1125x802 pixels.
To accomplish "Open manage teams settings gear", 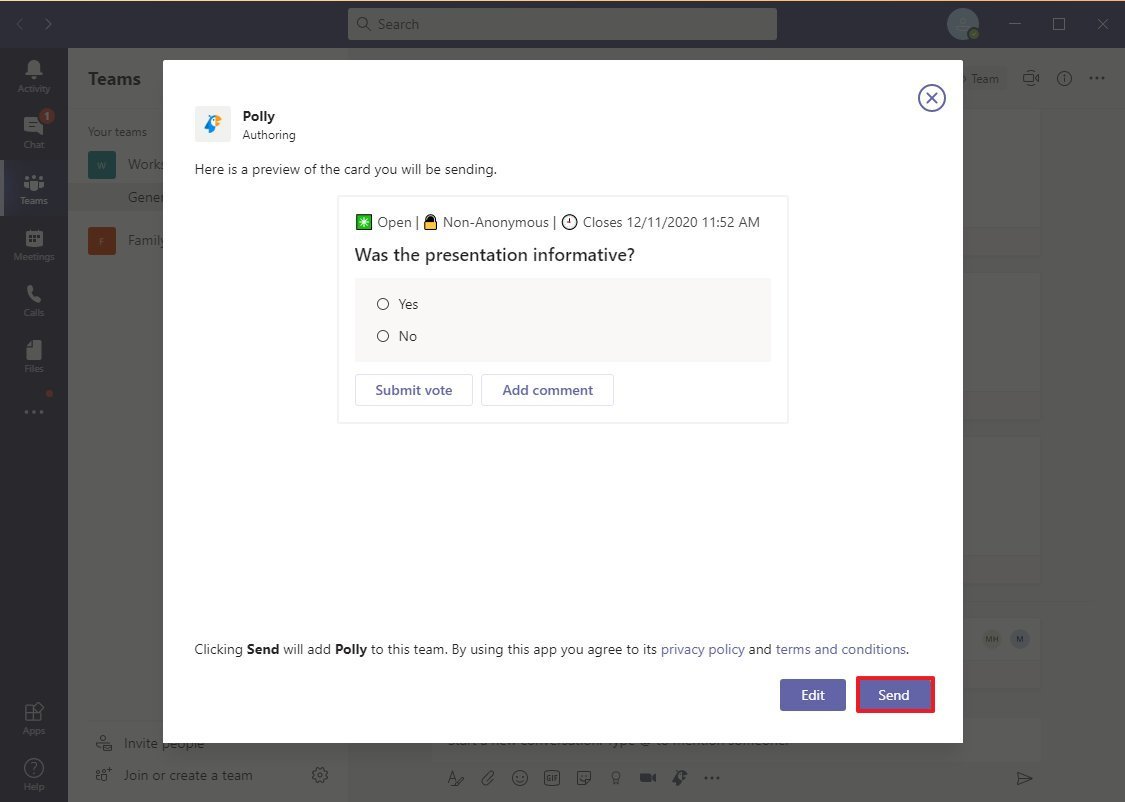I will 320,775.
